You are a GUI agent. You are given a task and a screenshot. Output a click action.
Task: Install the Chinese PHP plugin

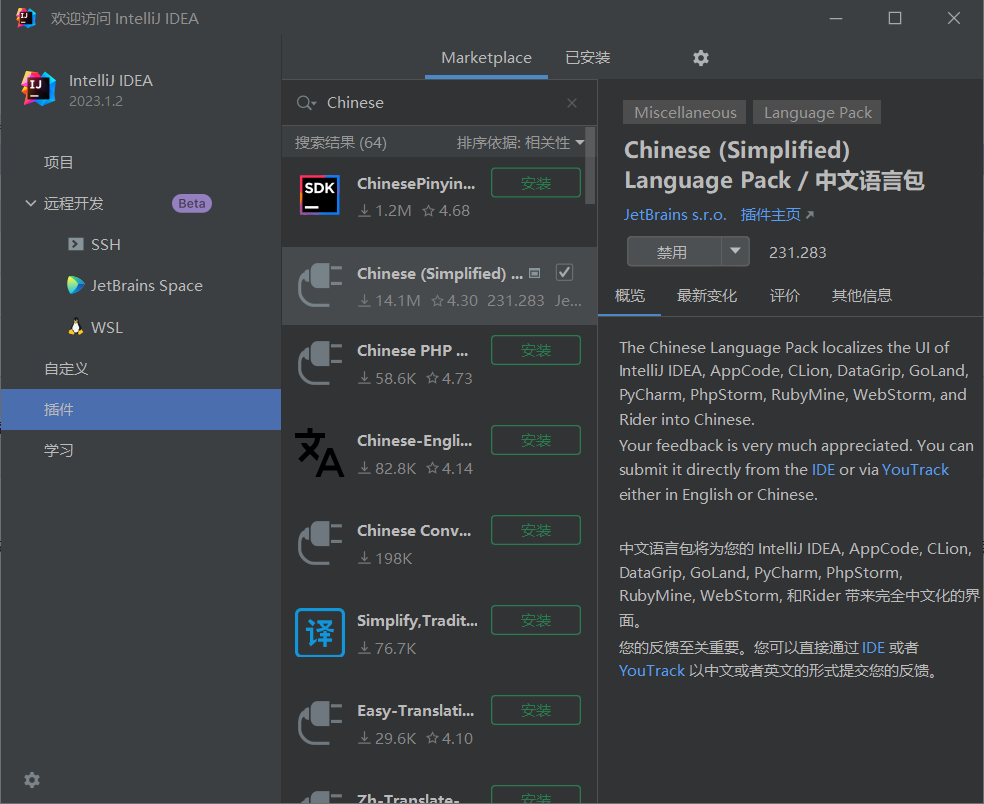(x=536, y=350)
